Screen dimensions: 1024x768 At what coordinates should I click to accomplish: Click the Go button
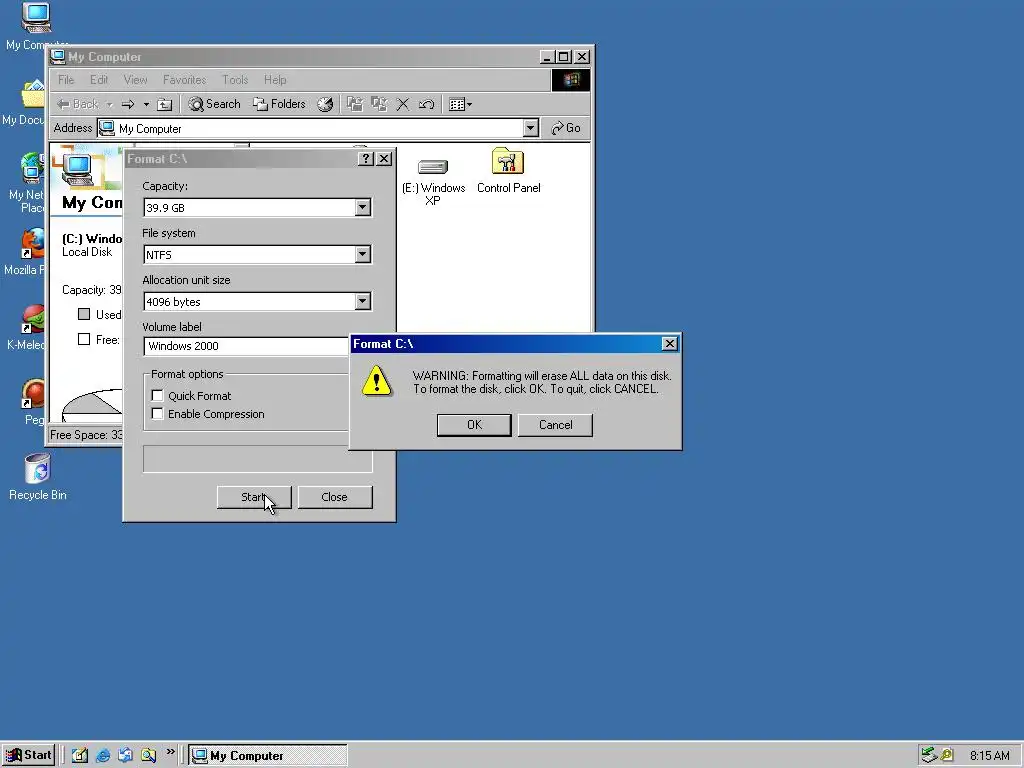566,128
